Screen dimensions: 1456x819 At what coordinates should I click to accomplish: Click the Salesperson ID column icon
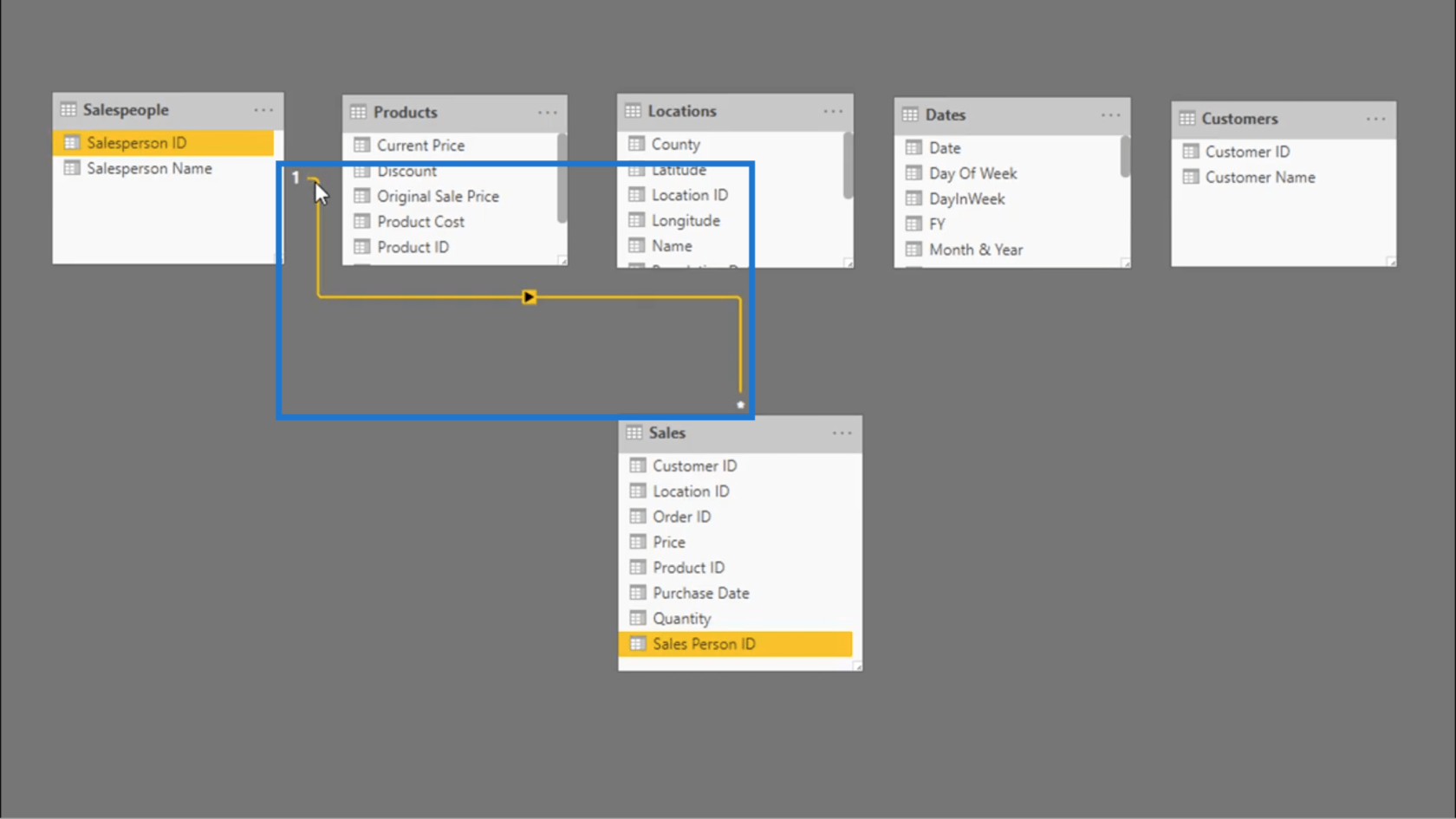coord(72,142)
